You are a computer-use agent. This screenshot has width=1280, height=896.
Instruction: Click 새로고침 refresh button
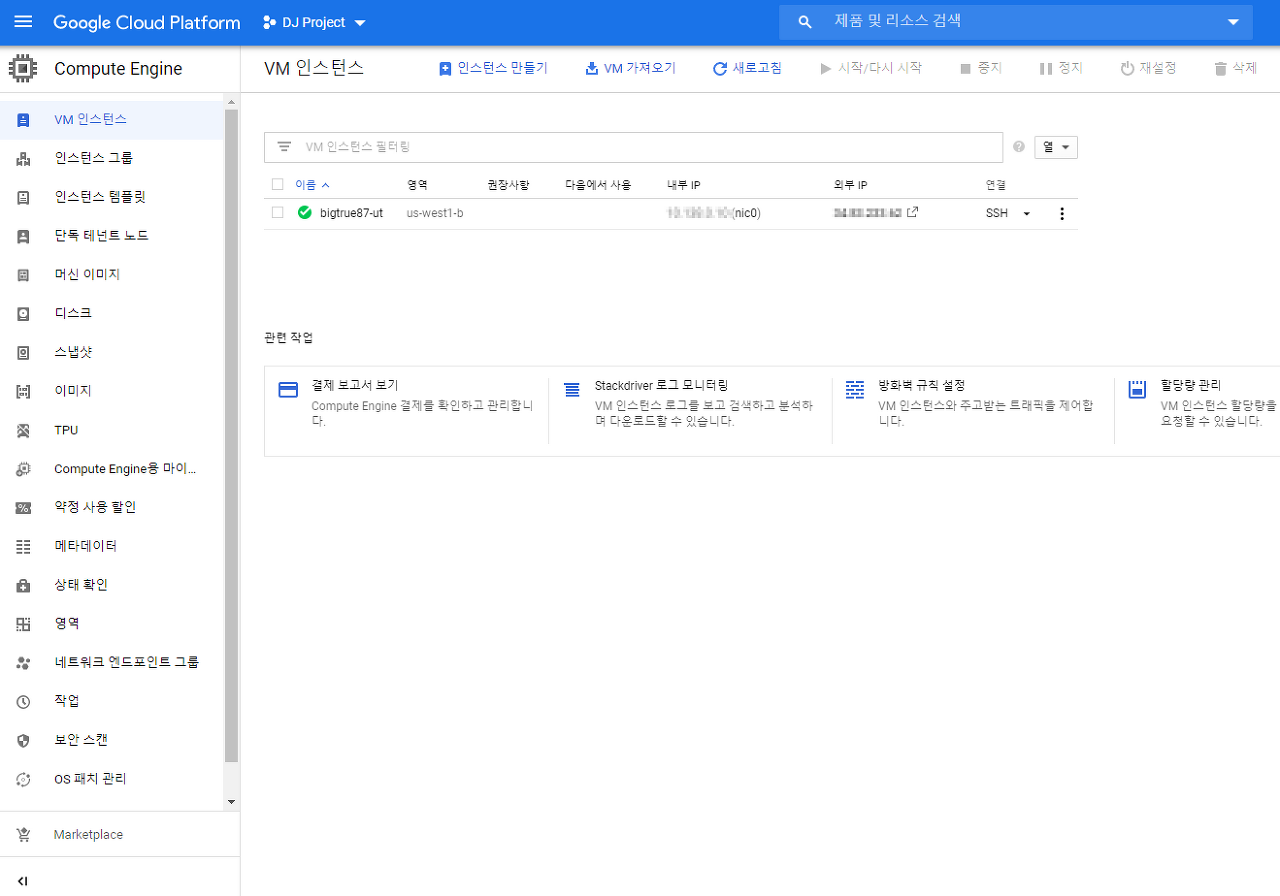(x=747, y=68)
